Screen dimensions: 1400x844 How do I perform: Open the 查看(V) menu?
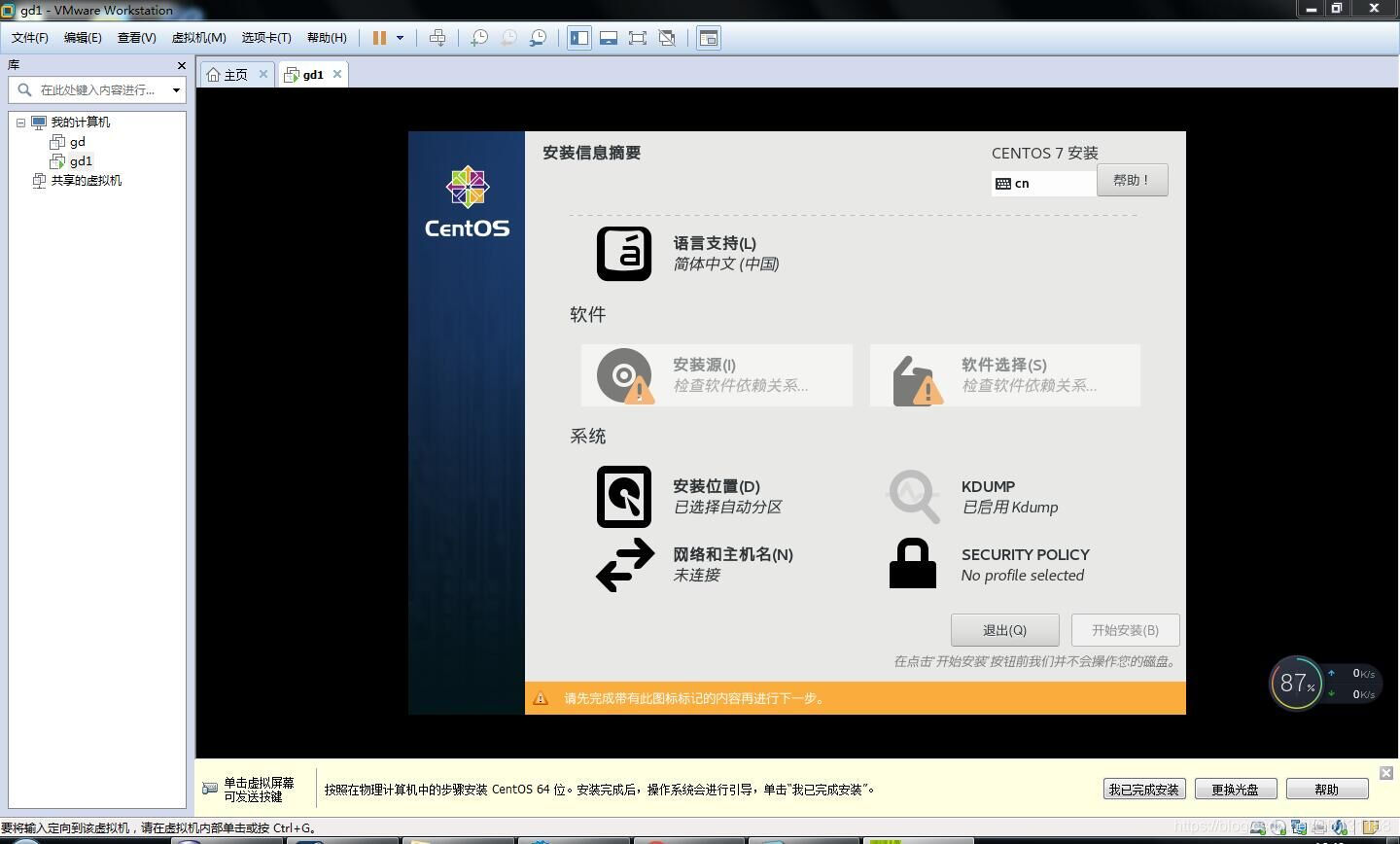tap(136, 38)
